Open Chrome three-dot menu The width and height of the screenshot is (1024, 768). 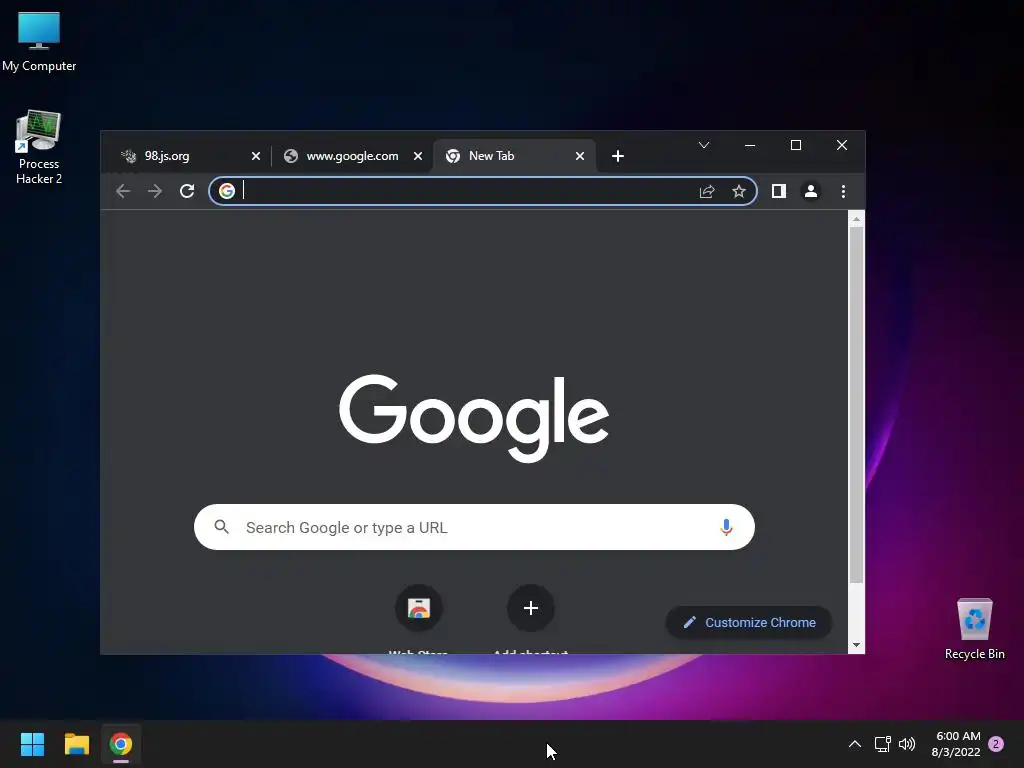[x=843, y=191]
